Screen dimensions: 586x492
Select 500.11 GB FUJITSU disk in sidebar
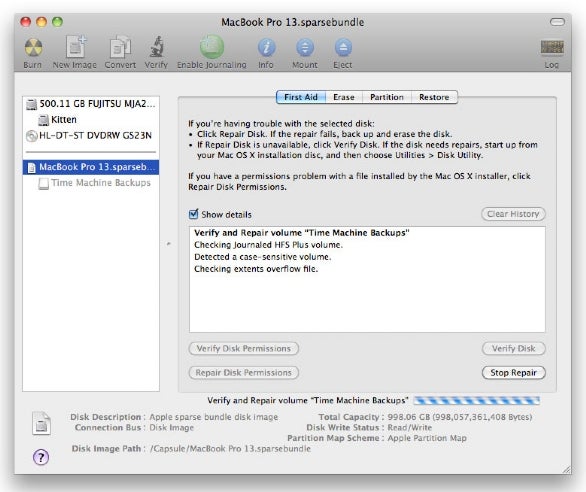91,104
